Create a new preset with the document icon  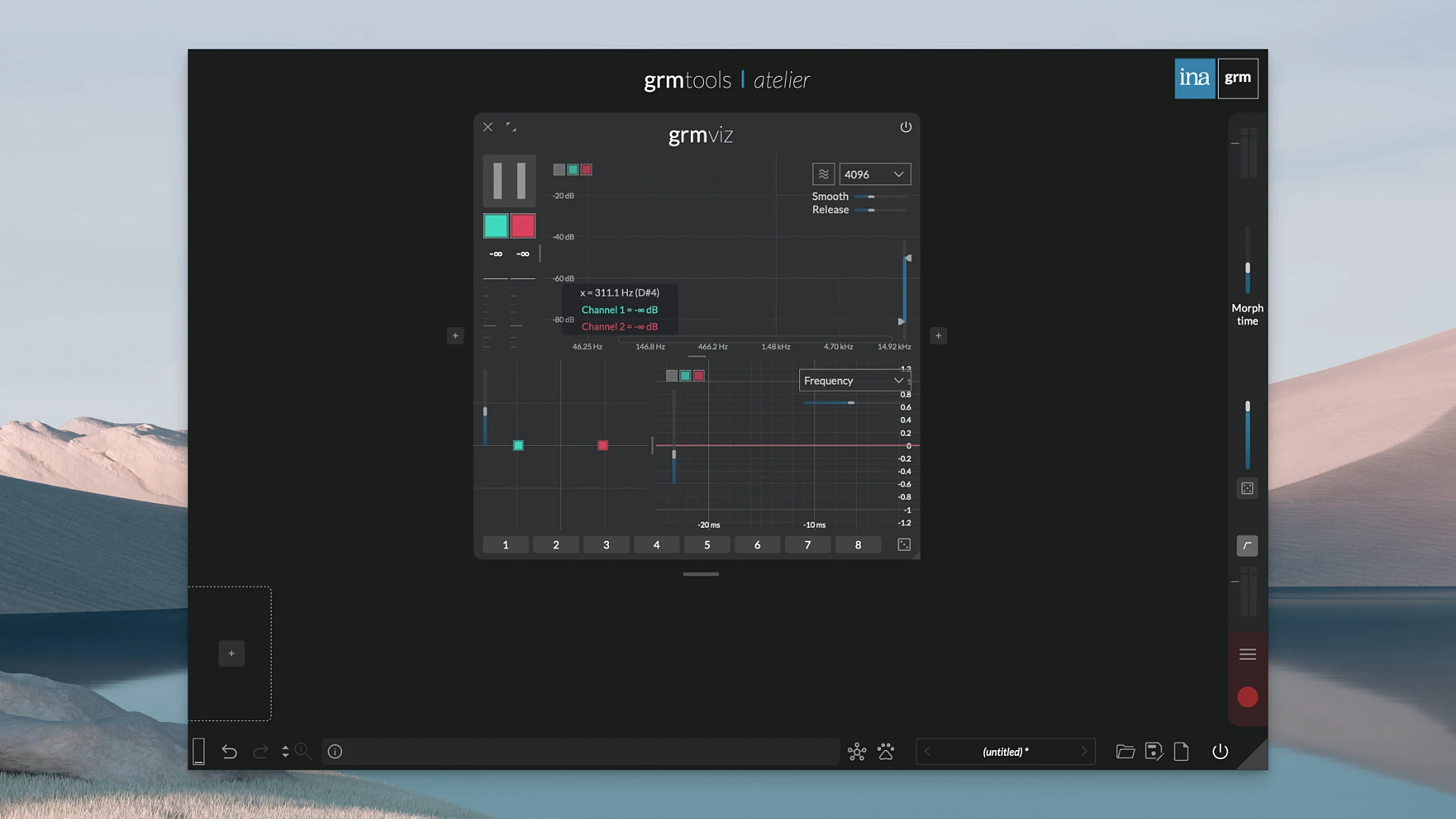(1181, 752)
